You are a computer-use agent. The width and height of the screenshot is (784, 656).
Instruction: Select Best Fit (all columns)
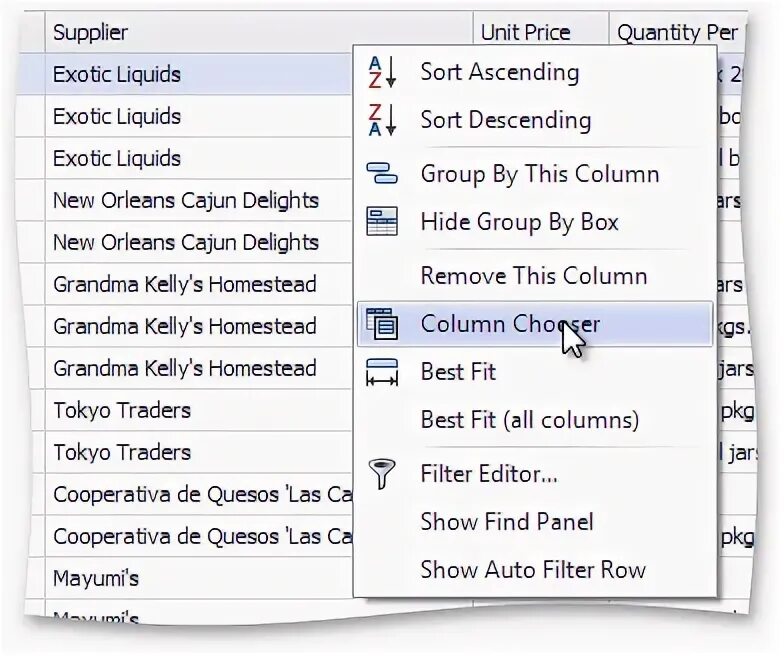[529, 420]
